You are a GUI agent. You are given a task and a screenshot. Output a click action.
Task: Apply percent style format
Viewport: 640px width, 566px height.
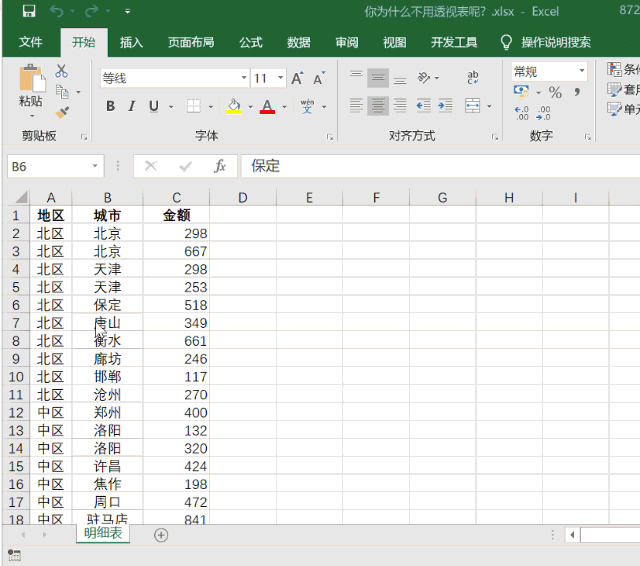(x=555, y=92)
